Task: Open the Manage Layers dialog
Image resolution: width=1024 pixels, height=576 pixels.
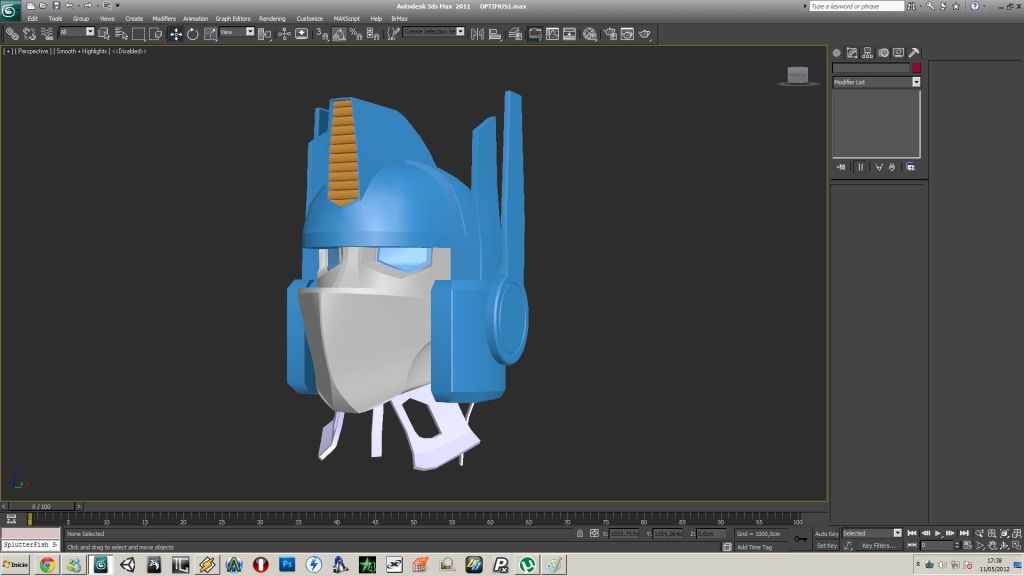Action: [x=515, y=34]
